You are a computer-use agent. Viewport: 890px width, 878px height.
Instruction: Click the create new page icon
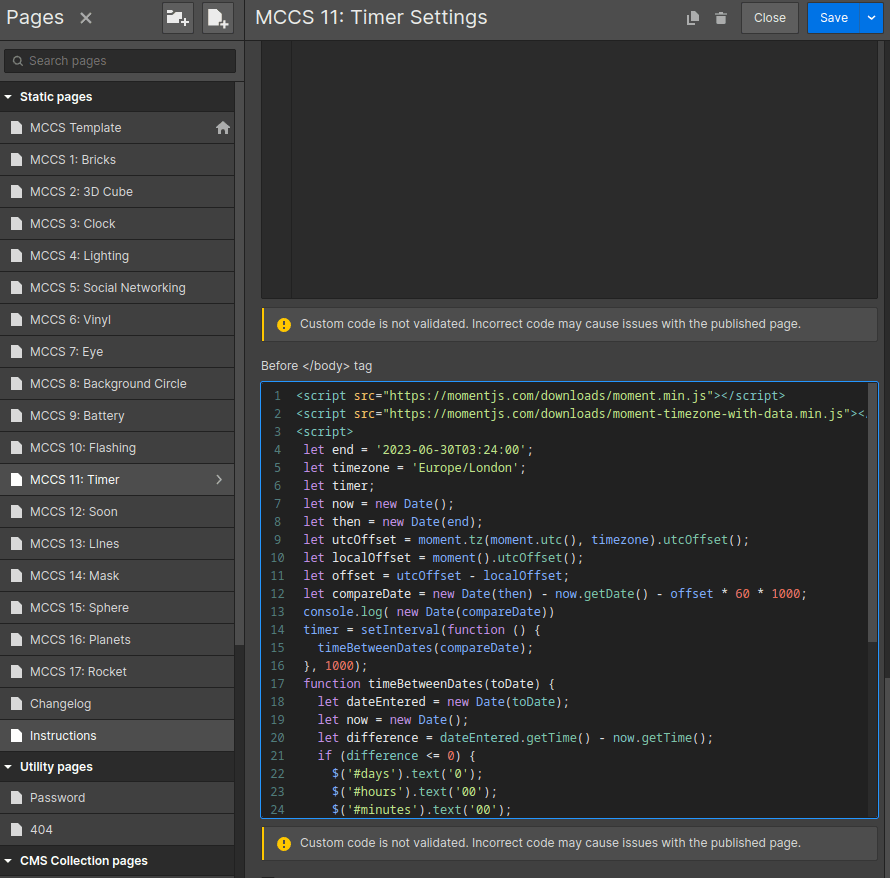tap(218, 18)
